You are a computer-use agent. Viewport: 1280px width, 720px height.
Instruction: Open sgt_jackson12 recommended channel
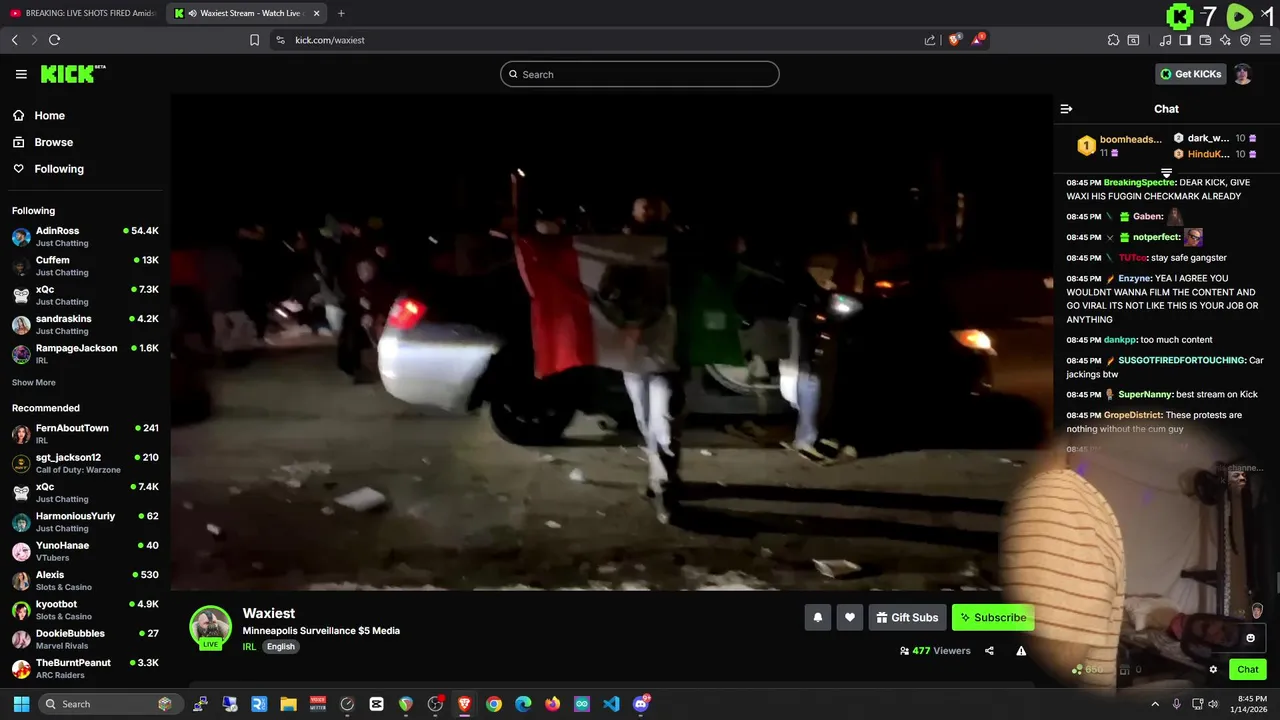pyautogui.click(x=85, y=463)
